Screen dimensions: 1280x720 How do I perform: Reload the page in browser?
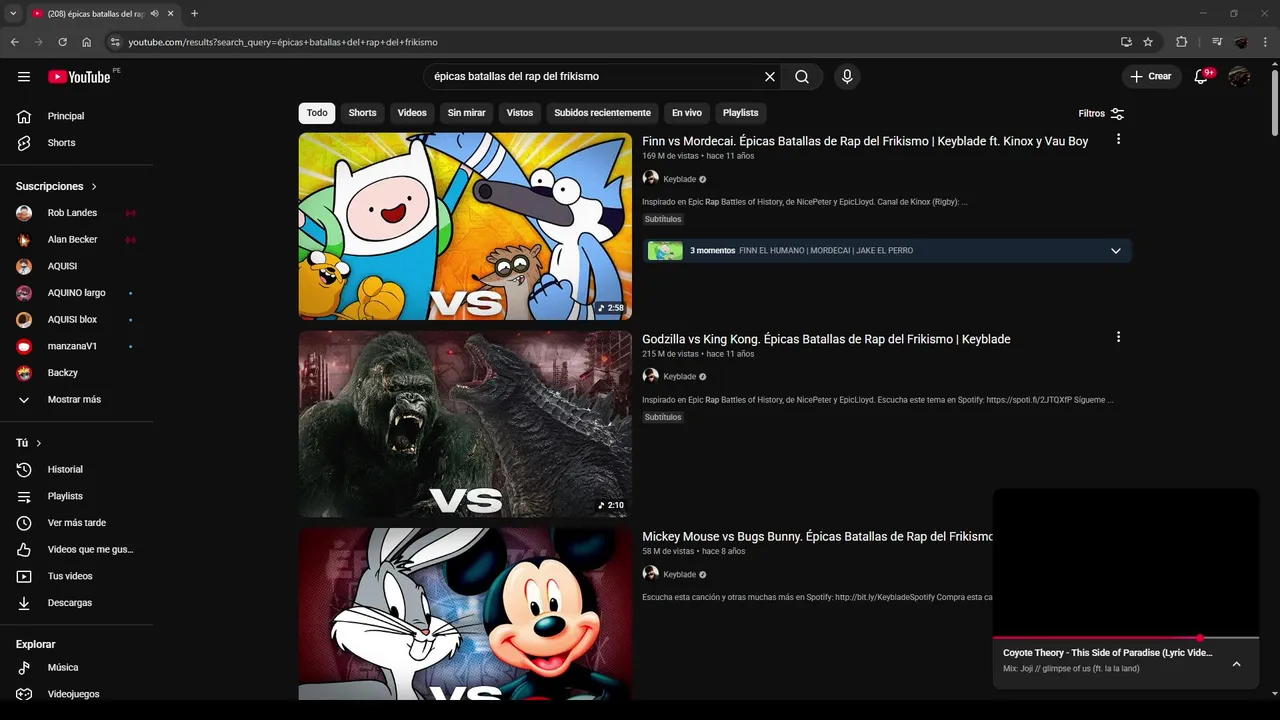pos(62,42)
